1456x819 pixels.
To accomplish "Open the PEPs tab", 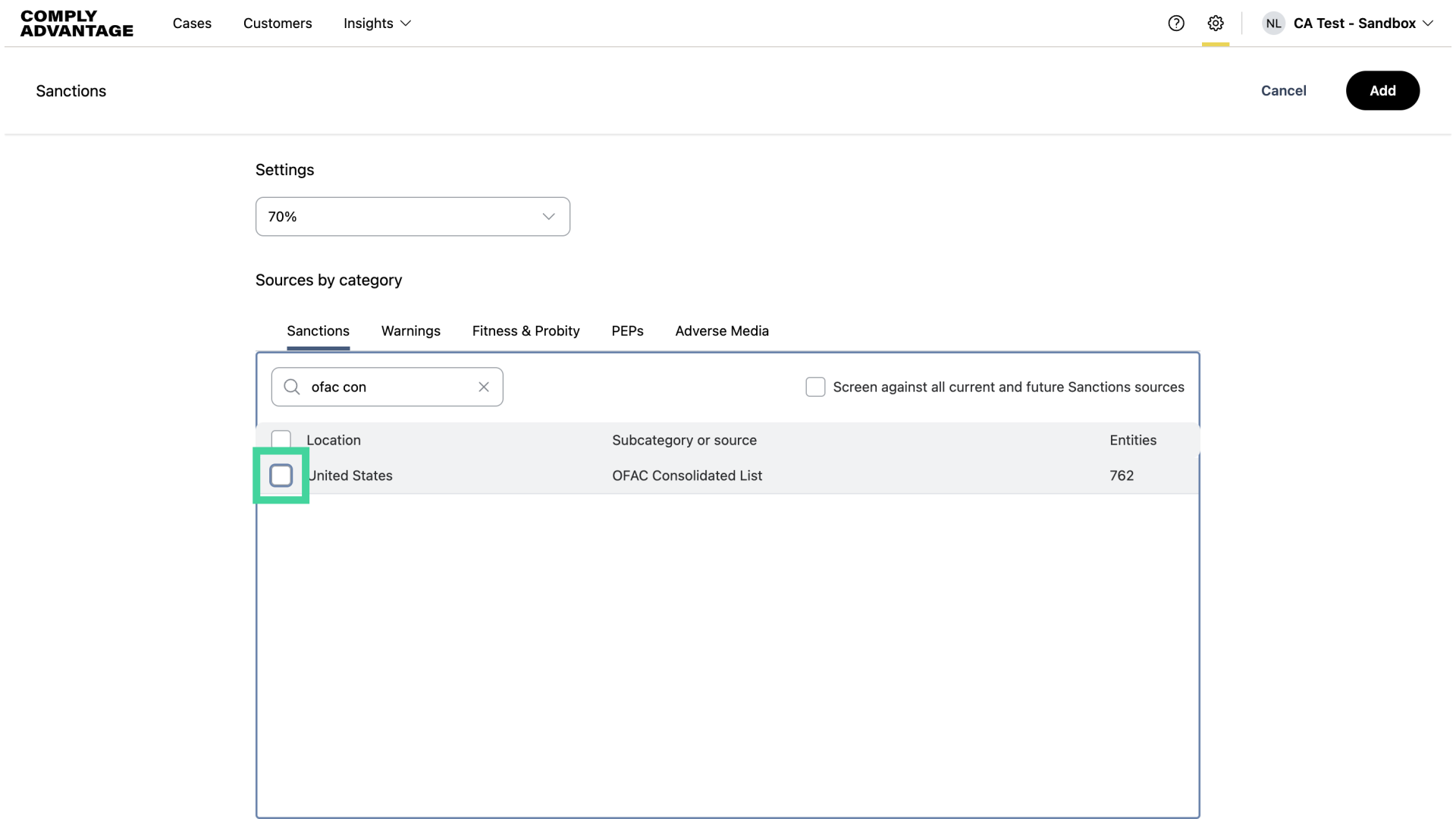I will coord(627,331).
